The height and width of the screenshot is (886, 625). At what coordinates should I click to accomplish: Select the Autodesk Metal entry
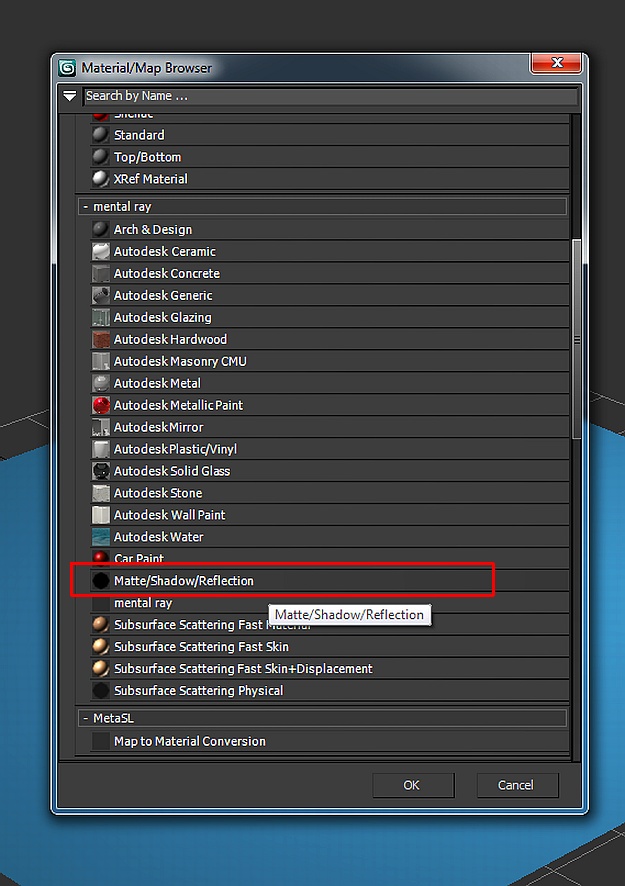coord(330,383)
